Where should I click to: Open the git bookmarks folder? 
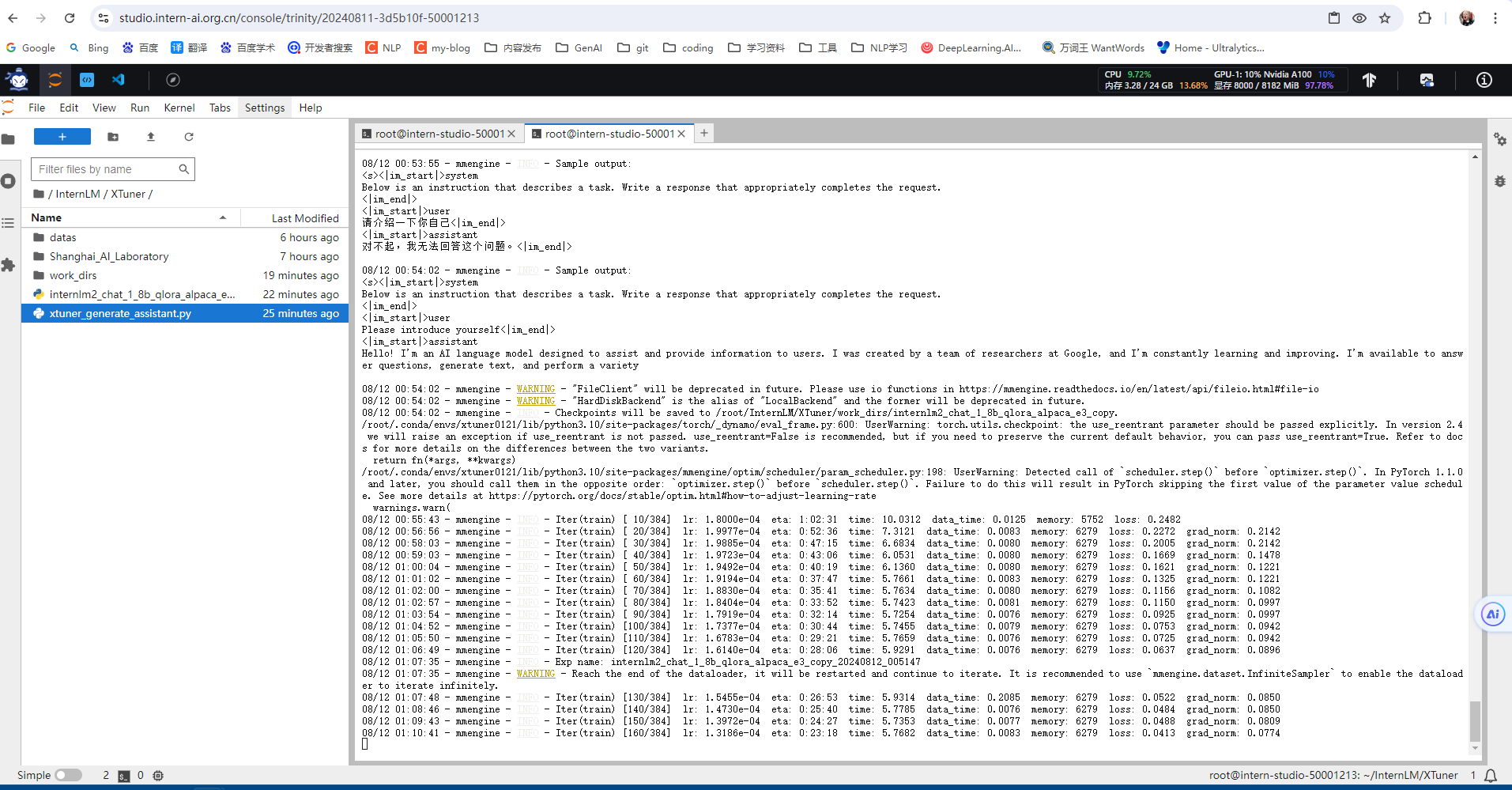(633, 48)
